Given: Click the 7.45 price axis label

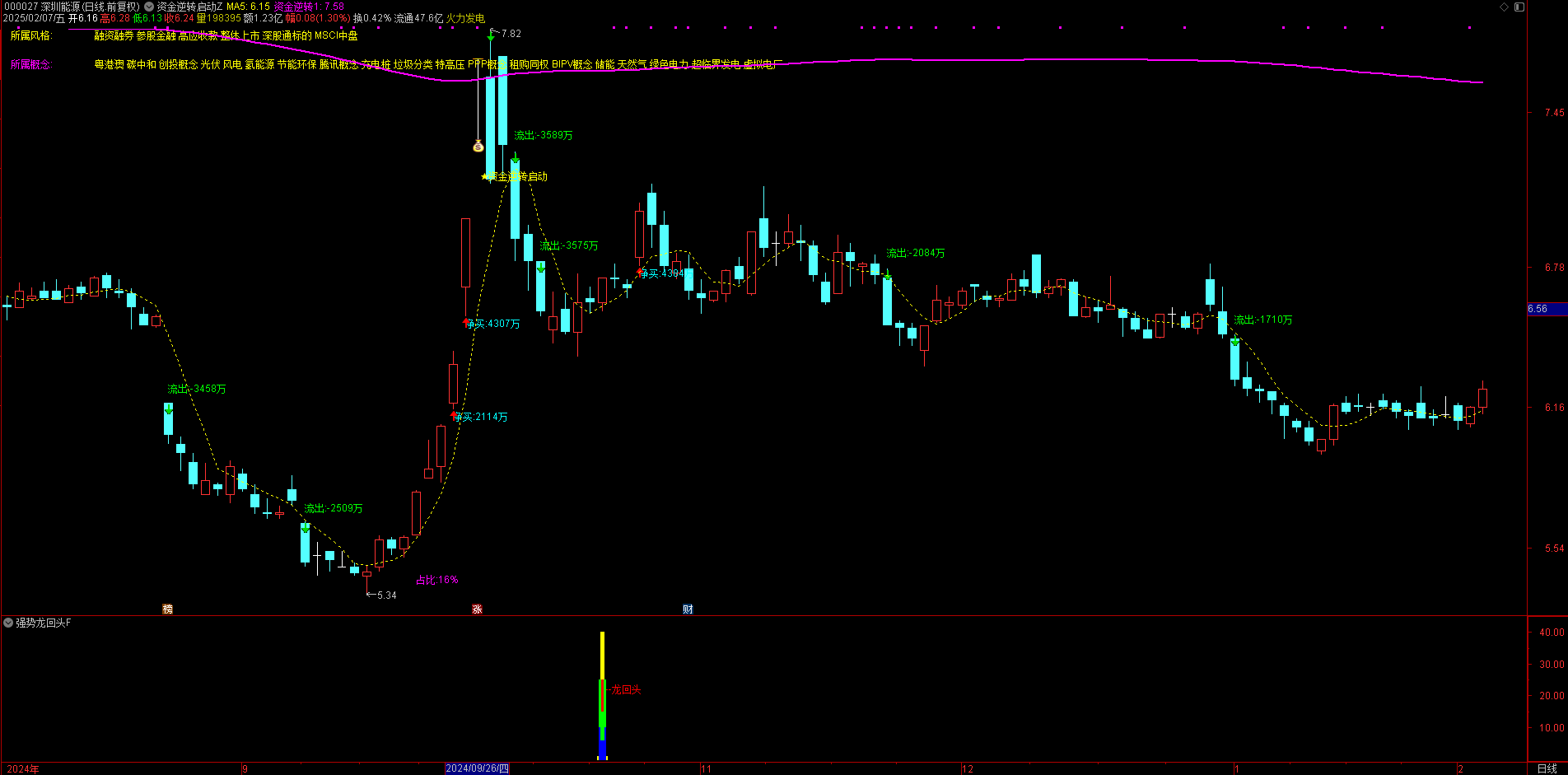Looking at the screenshot, I should coord(1554,113).
